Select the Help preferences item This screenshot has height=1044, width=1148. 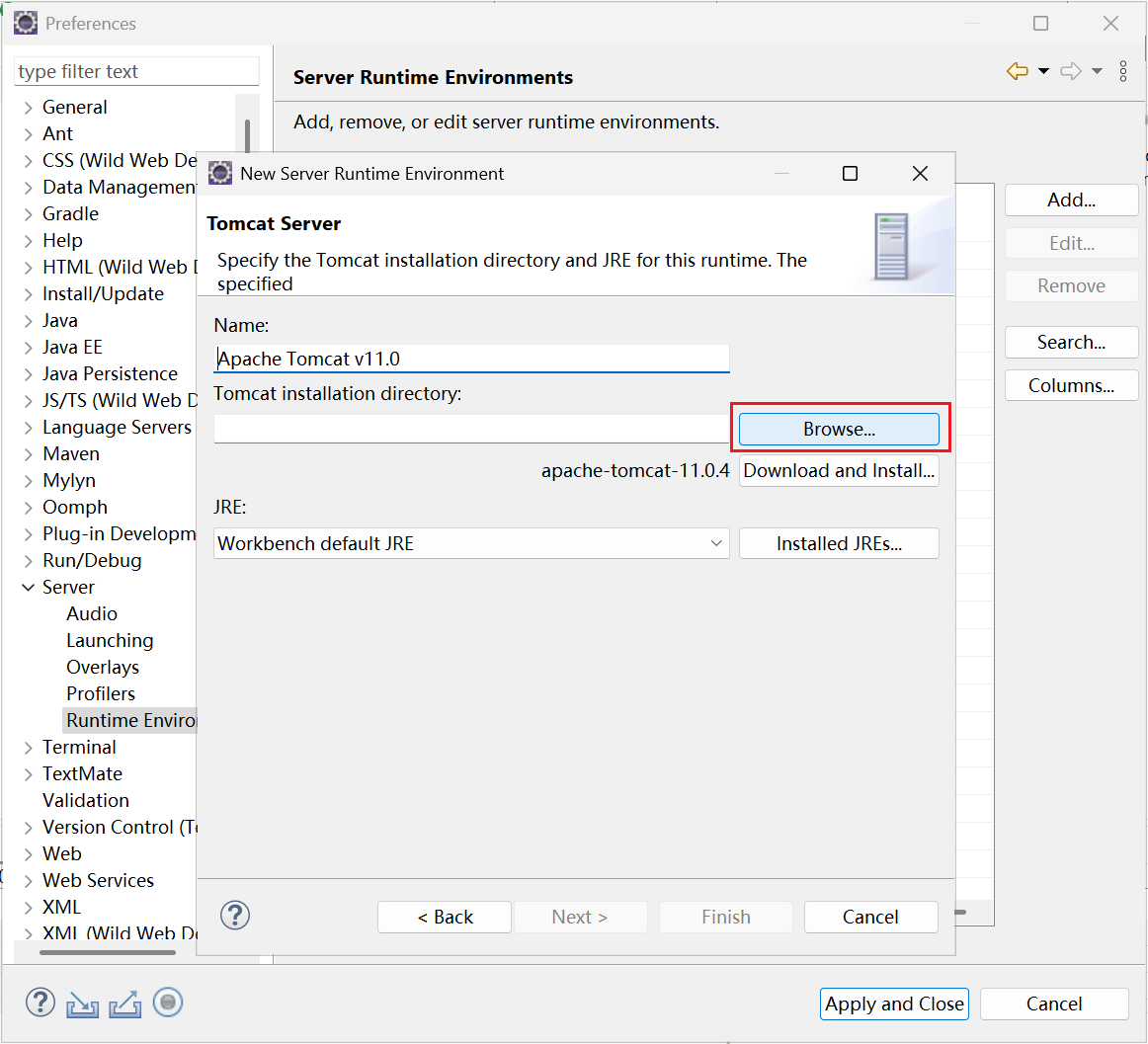tap(62, 240)
